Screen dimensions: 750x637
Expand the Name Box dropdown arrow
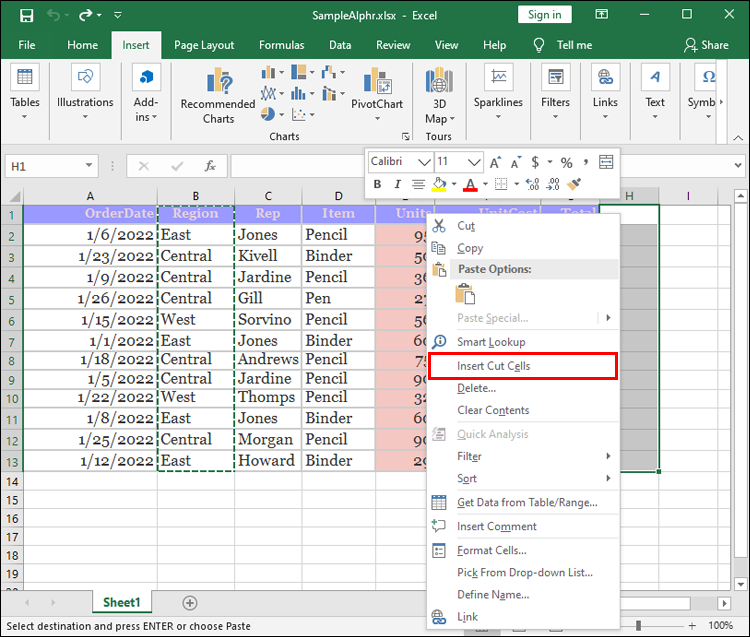[x=90, y=166]
